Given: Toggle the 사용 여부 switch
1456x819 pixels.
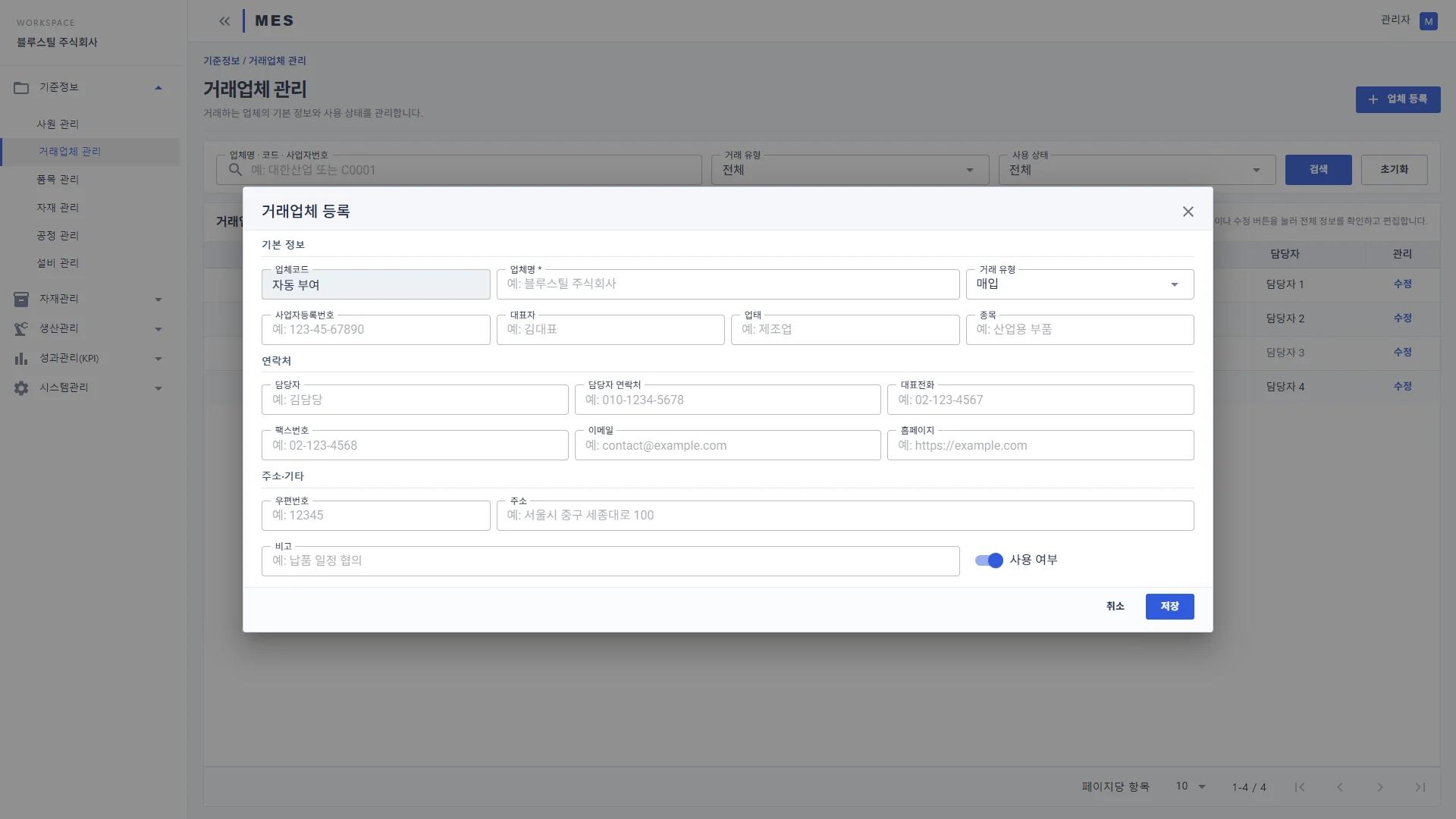Looking at the screenshot, I should [x=989, y=560].
